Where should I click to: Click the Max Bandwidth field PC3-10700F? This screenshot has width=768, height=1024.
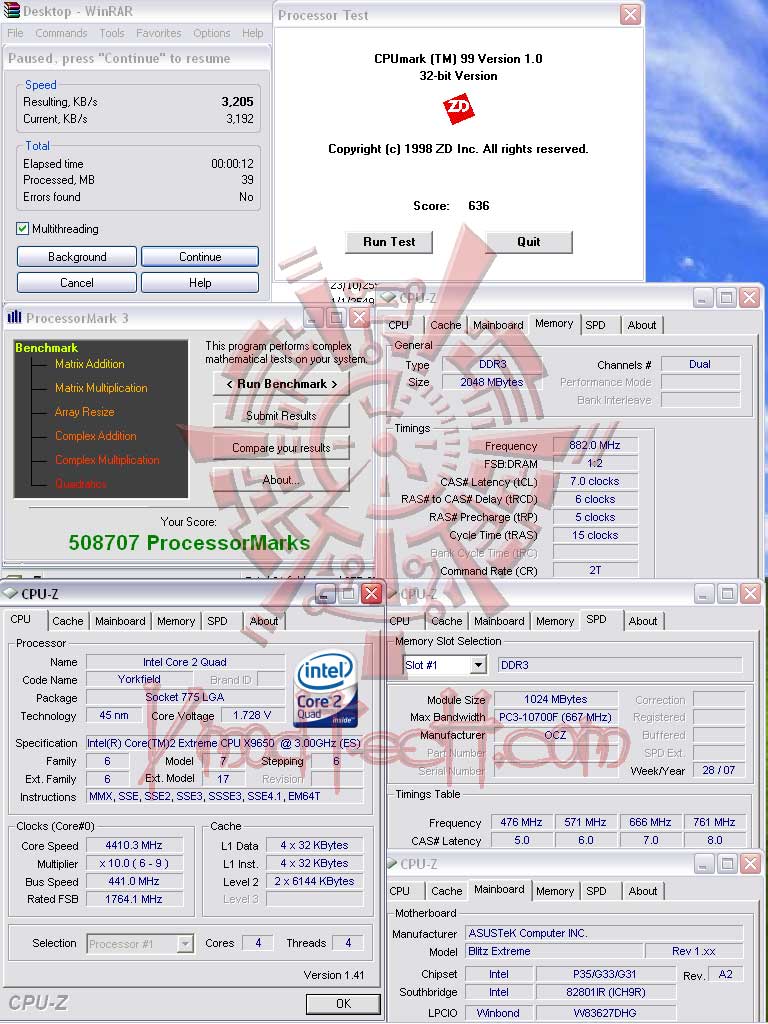(x=555, y=717)
